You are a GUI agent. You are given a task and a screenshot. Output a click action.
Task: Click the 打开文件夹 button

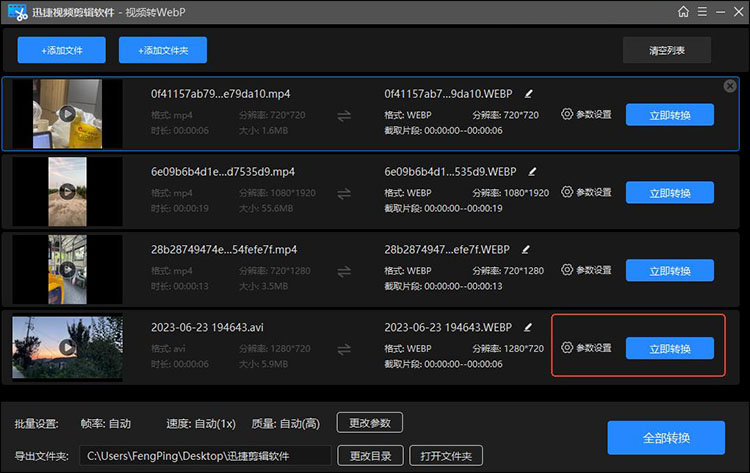[x=446, y=456]
